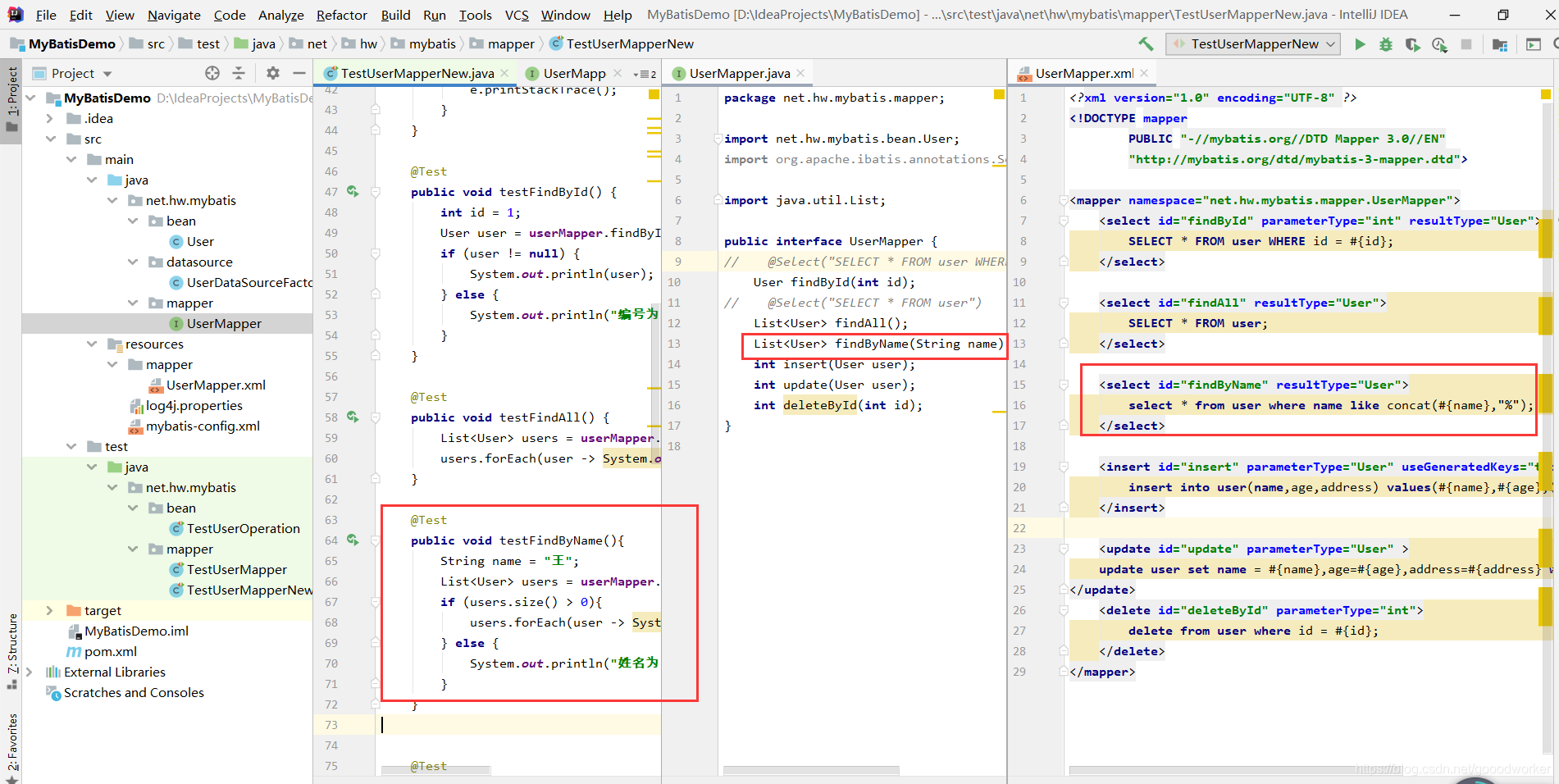Screen dimensions: 1559x784
Task: Click run gutter icon beside testFindById
Action: (353, 191)
